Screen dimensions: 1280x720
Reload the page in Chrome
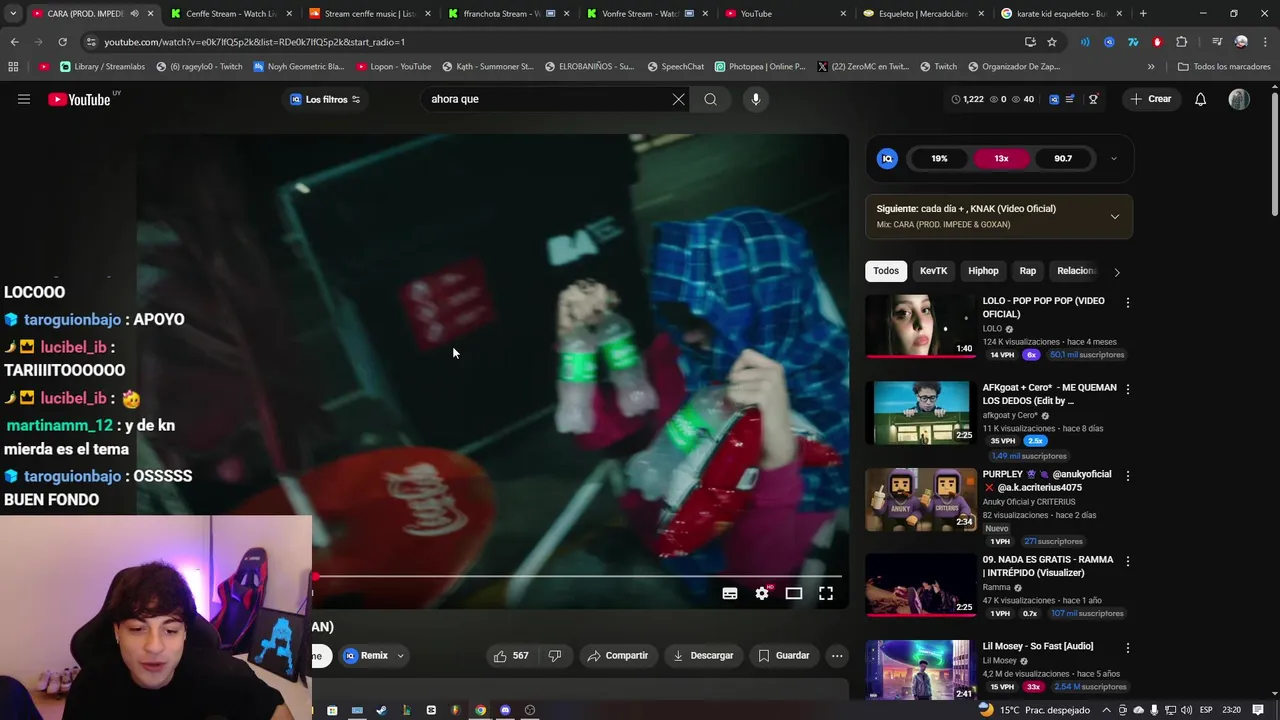[62, 42]
